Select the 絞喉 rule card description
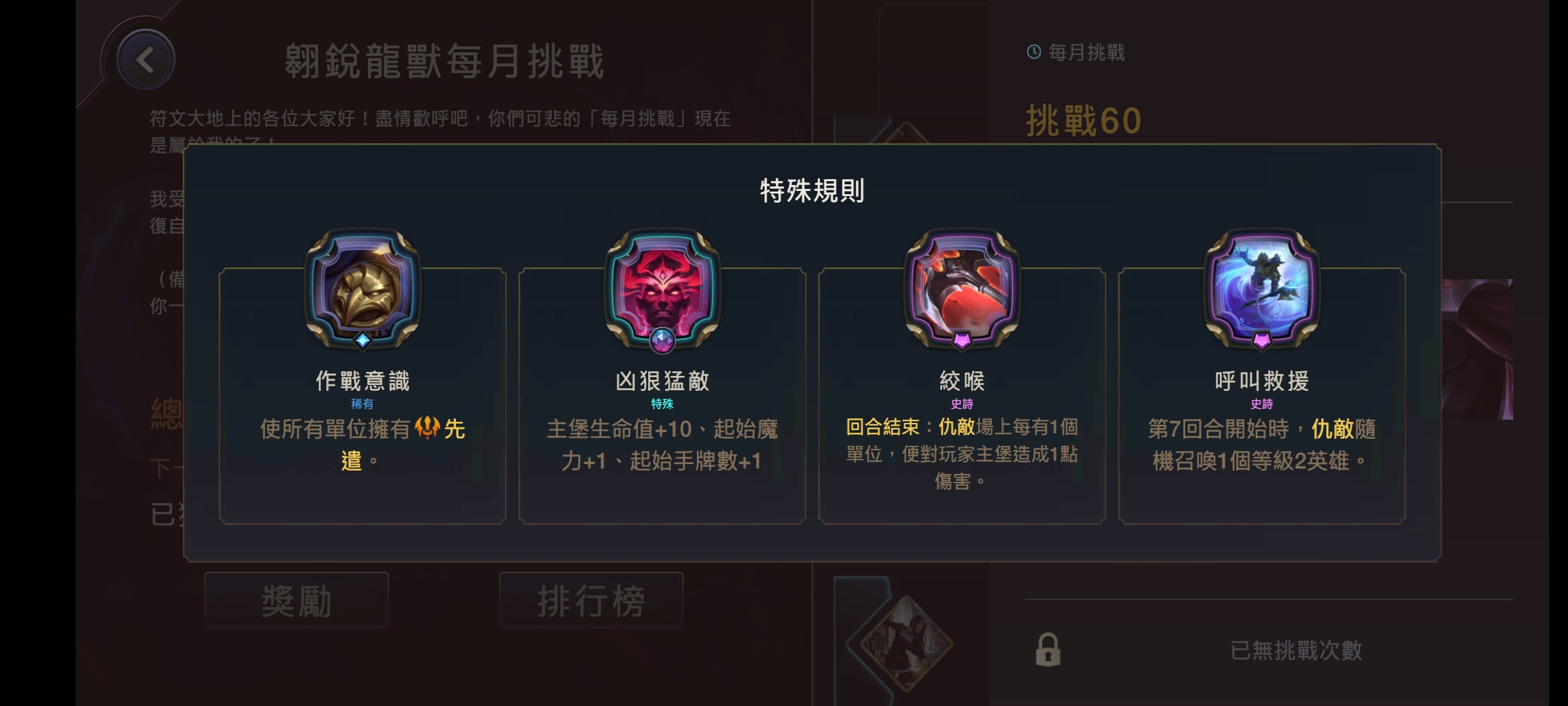 (962, 454)
